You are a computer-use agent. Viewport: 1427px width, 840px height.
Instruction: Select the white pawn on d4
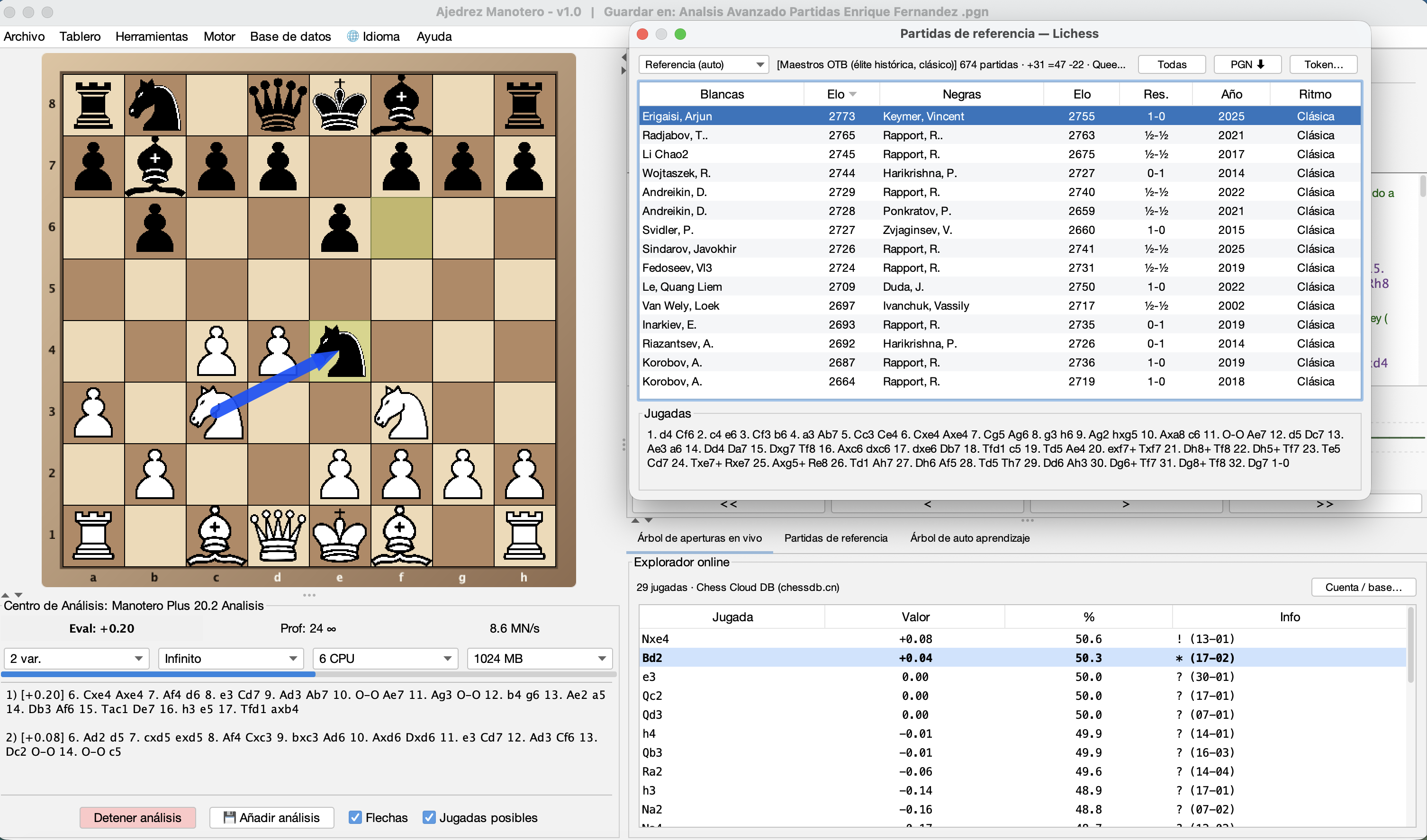tap(278, 351)
